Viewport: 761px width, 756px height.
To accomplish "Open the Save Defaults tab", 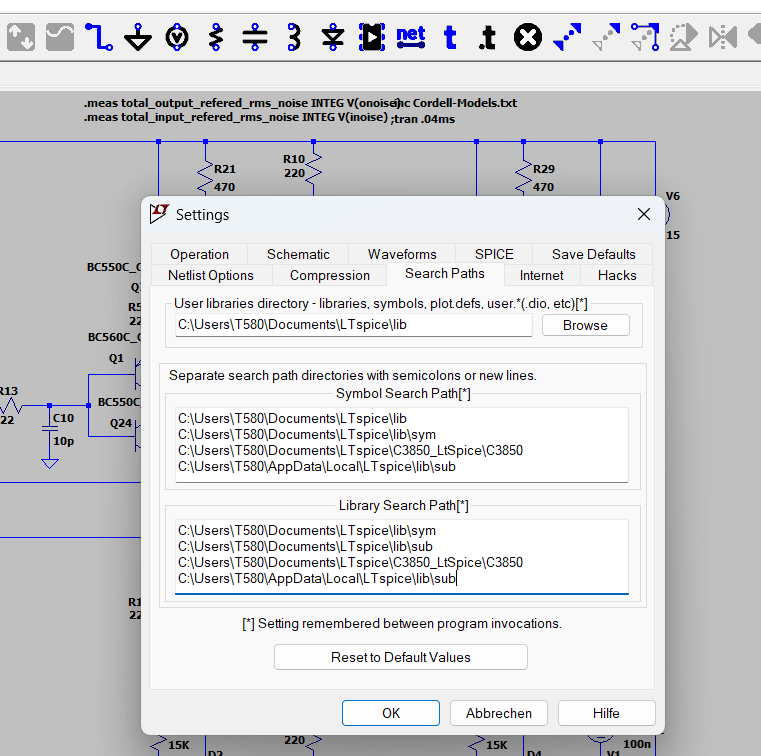I will [x=593, y=254].
